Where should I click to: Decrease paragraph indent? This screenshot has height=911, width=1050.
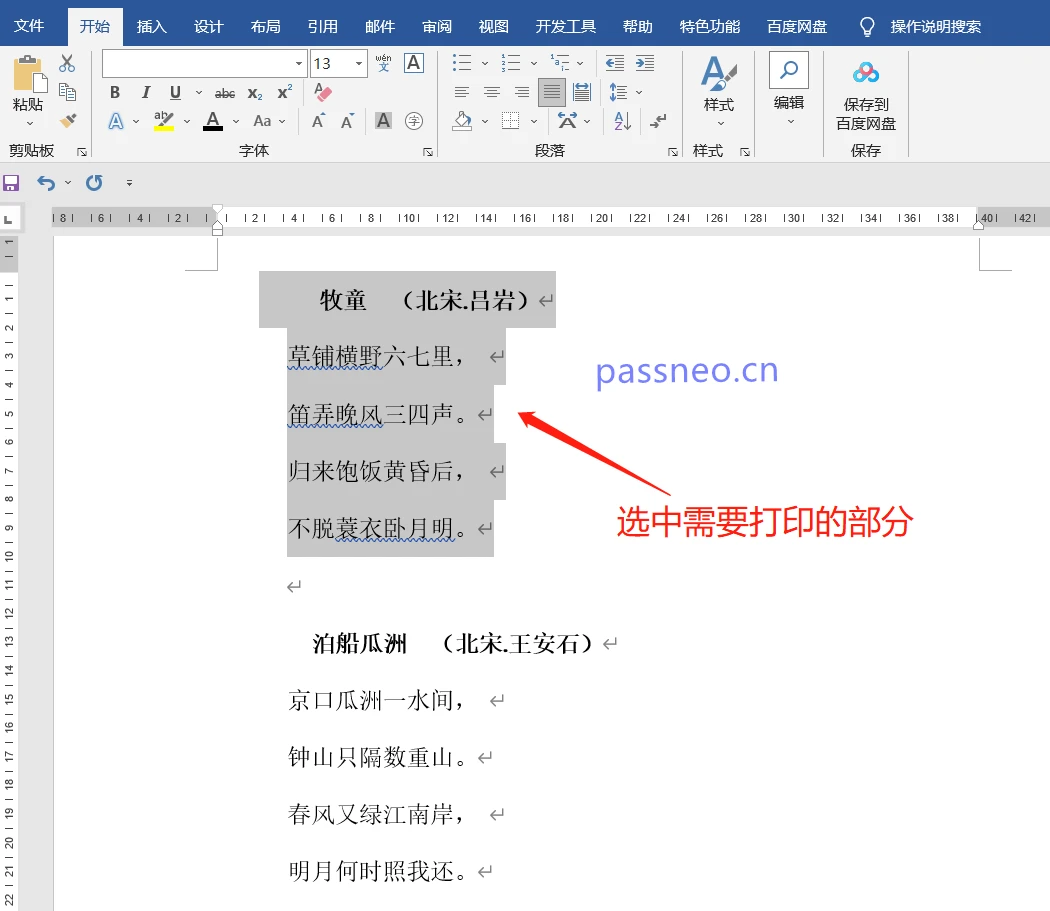(615, 63)
